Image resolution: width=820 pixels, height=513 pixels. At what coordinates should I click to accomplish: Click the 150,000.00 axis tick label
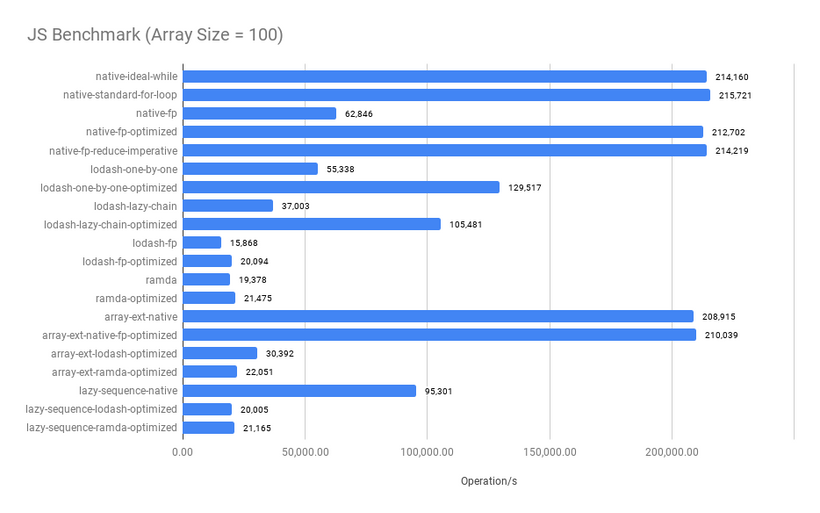(550, 452)
